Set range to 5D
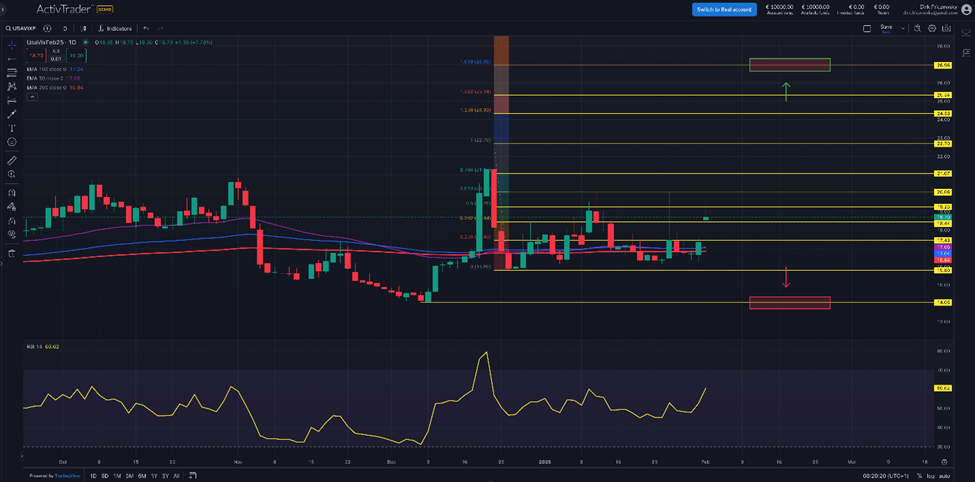Viewport: 975px width, 482px height. [x=105, y=476]
